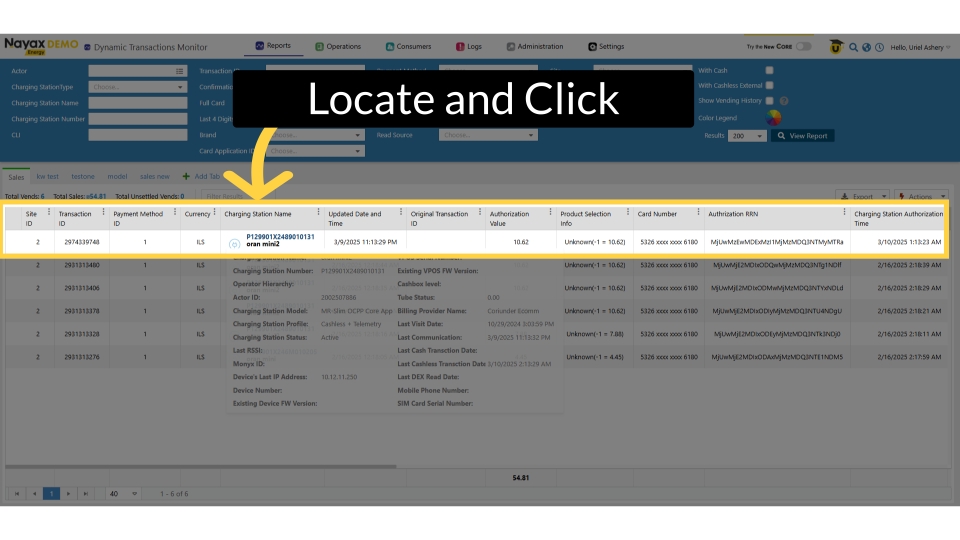Image resolution: width=960 pixels, height=540 pixels.
Task: Toggle the Try the New Core switch
Action: click(803, 46)
